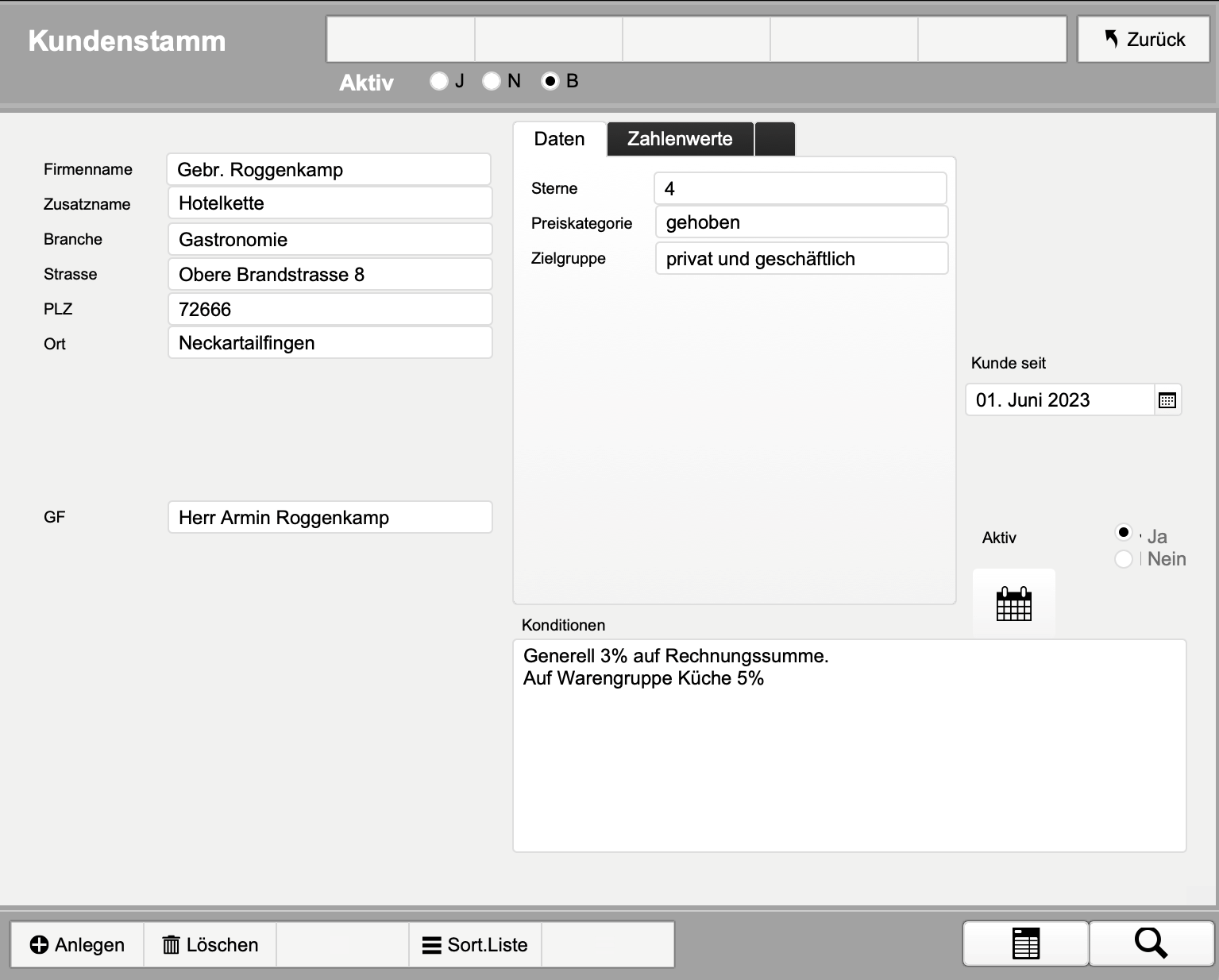Click the large calendar icon button
1219x980 pixels.
click(1013, 604)
